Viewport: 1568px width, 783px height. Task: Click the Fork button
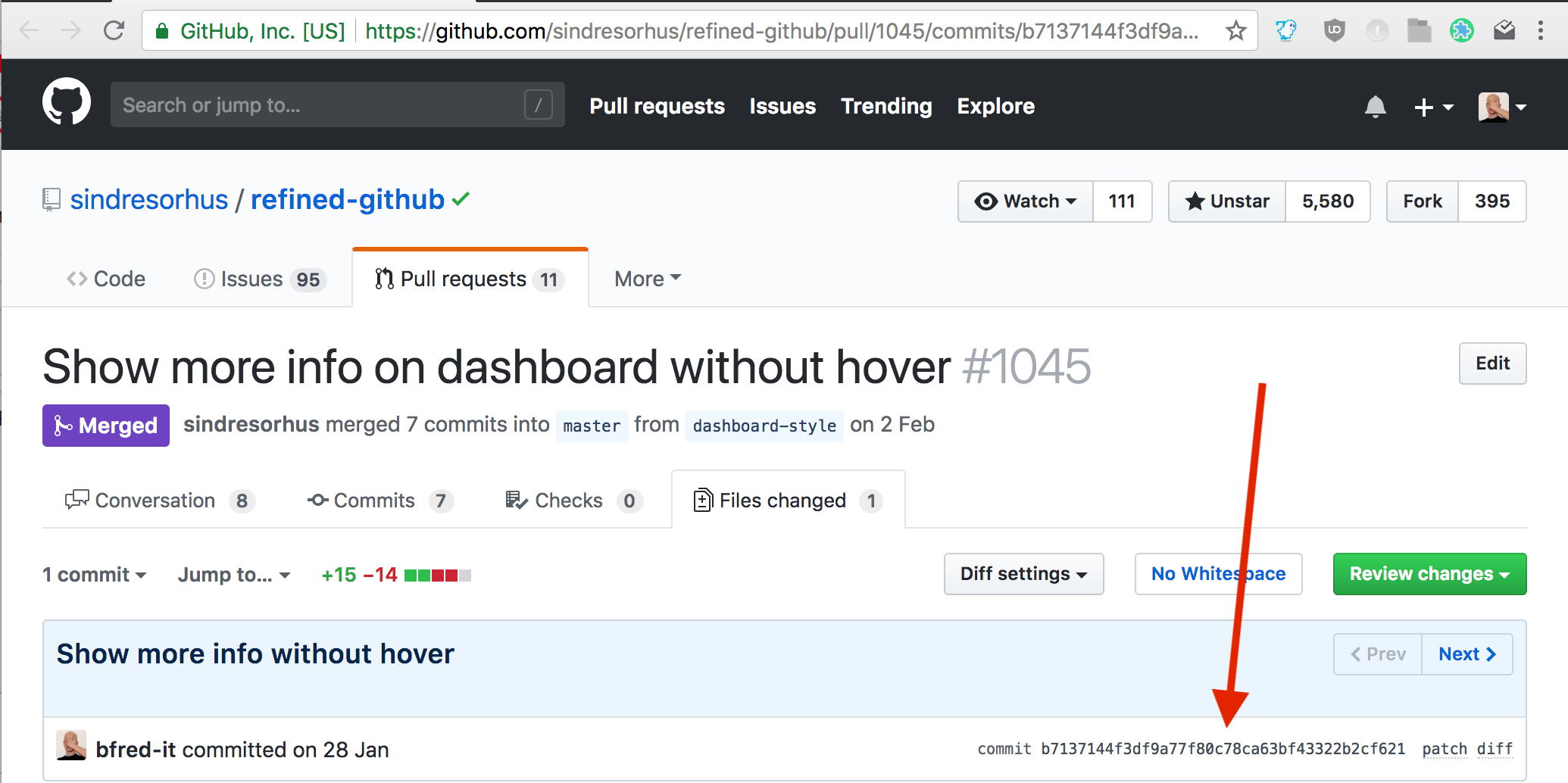(x=1422, y=201)
